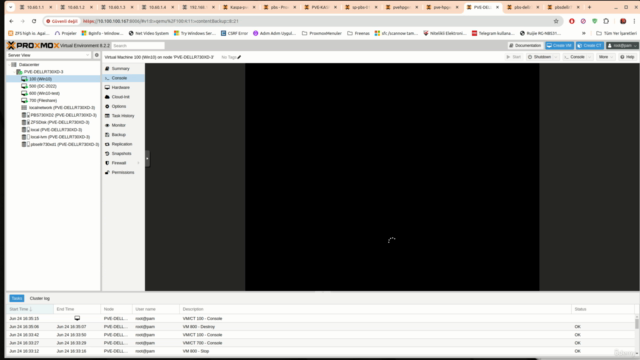The width and height of the screenshot is (640, 360).
Task: Open the Projeler bookmark
Action: [x=66, y=33]
